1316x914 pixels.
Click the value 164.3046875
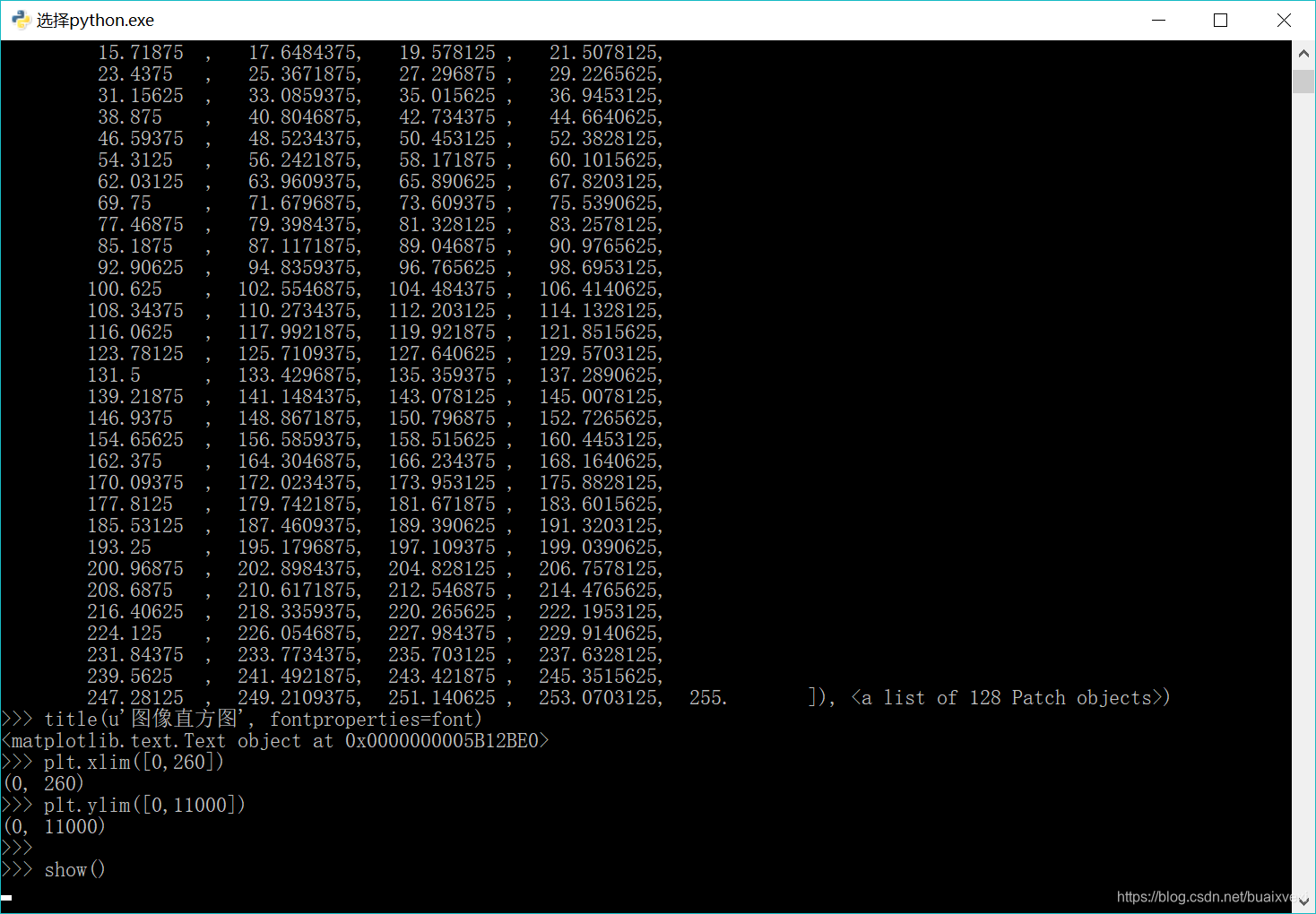(298, 461)
